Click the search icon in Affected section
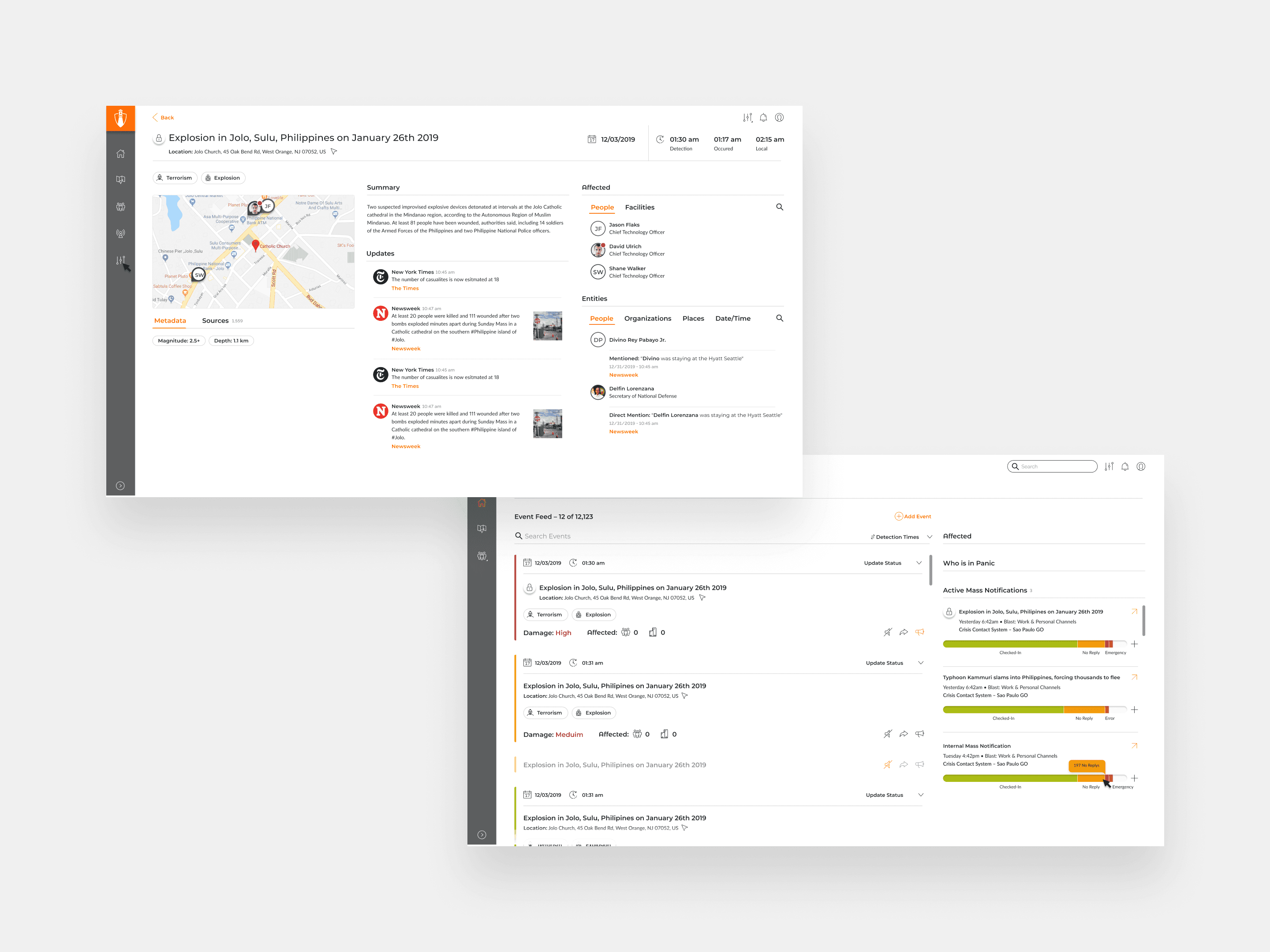Viewport: 1270px width, 952px height. (779, 207)
